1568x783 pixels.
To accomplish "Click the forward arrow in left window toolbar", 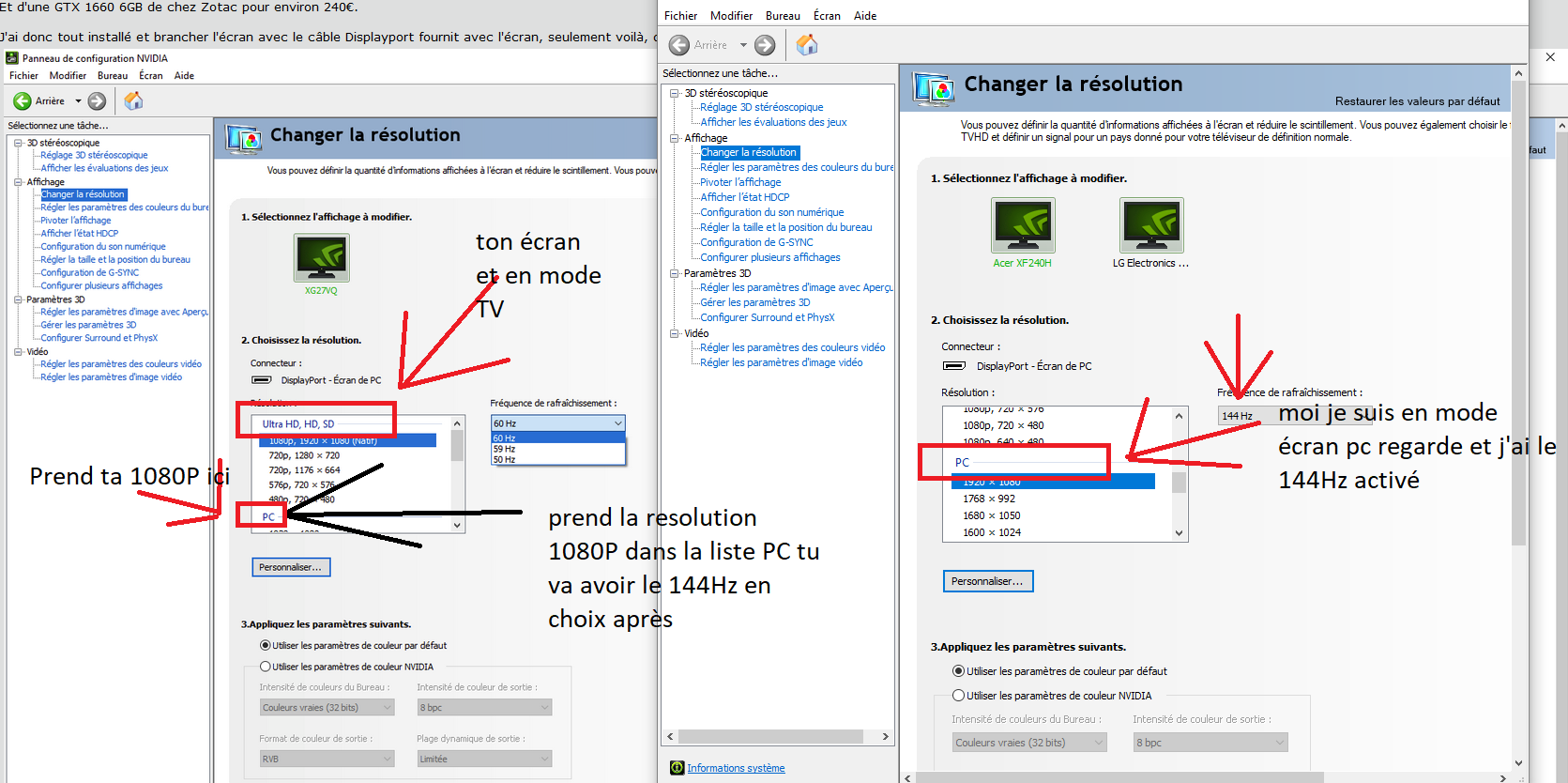I will [97, 100].
